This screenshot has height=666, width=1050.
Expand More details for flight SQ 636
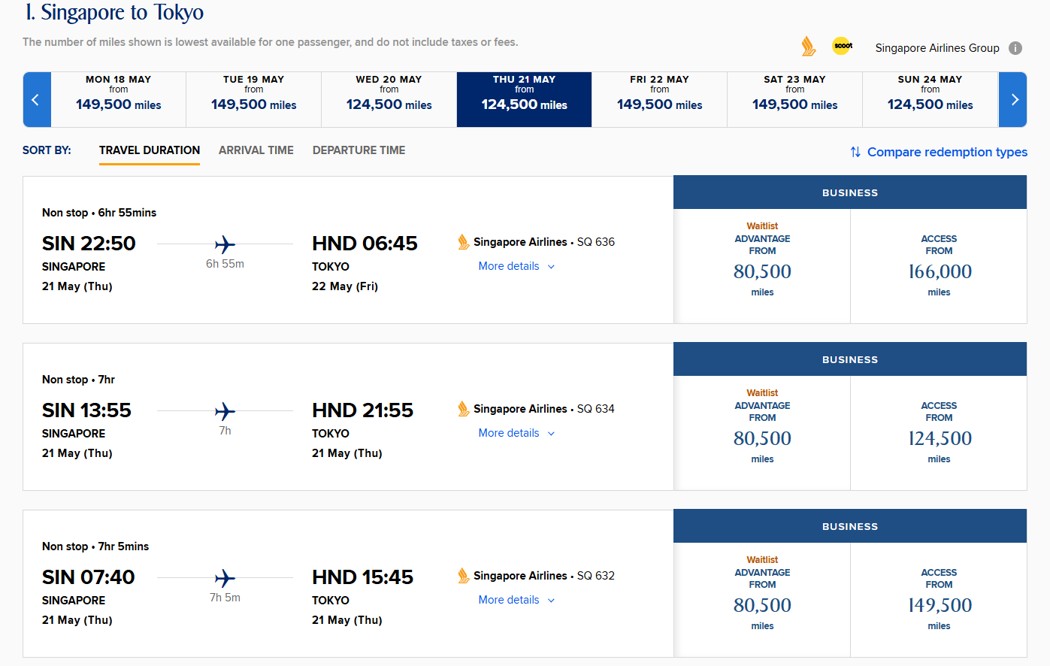click(516, 266)
